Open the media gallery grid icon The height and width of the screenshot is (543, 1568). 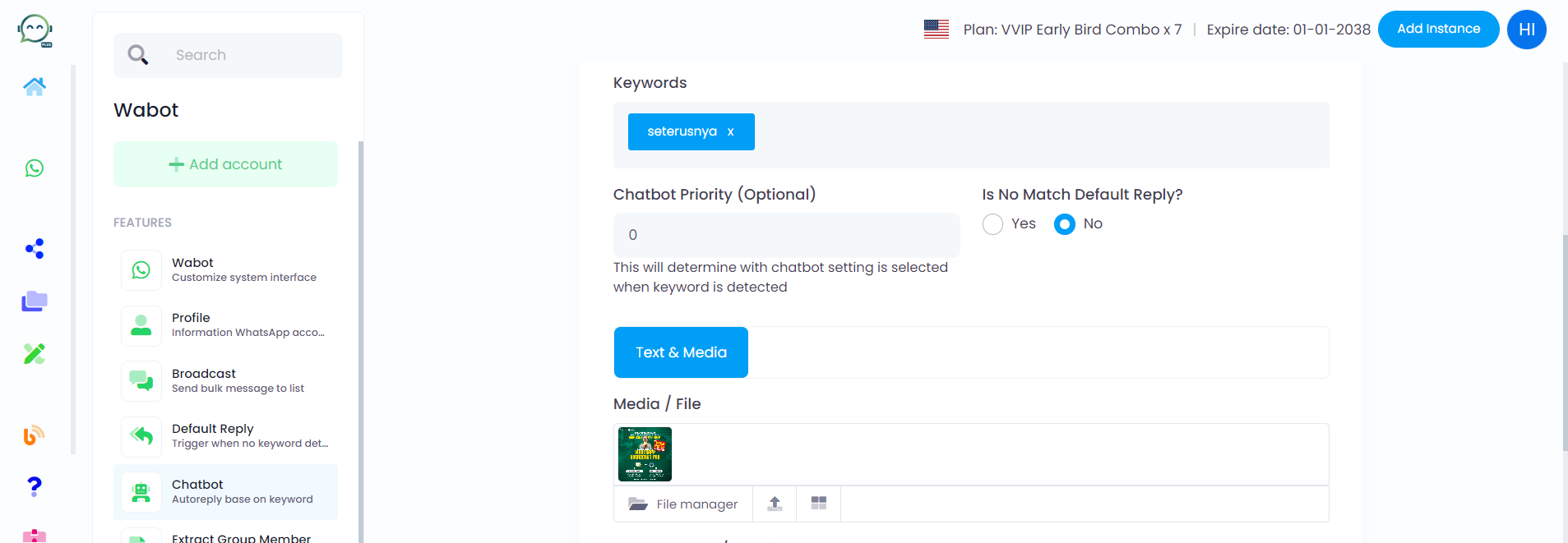click(818, 504)
